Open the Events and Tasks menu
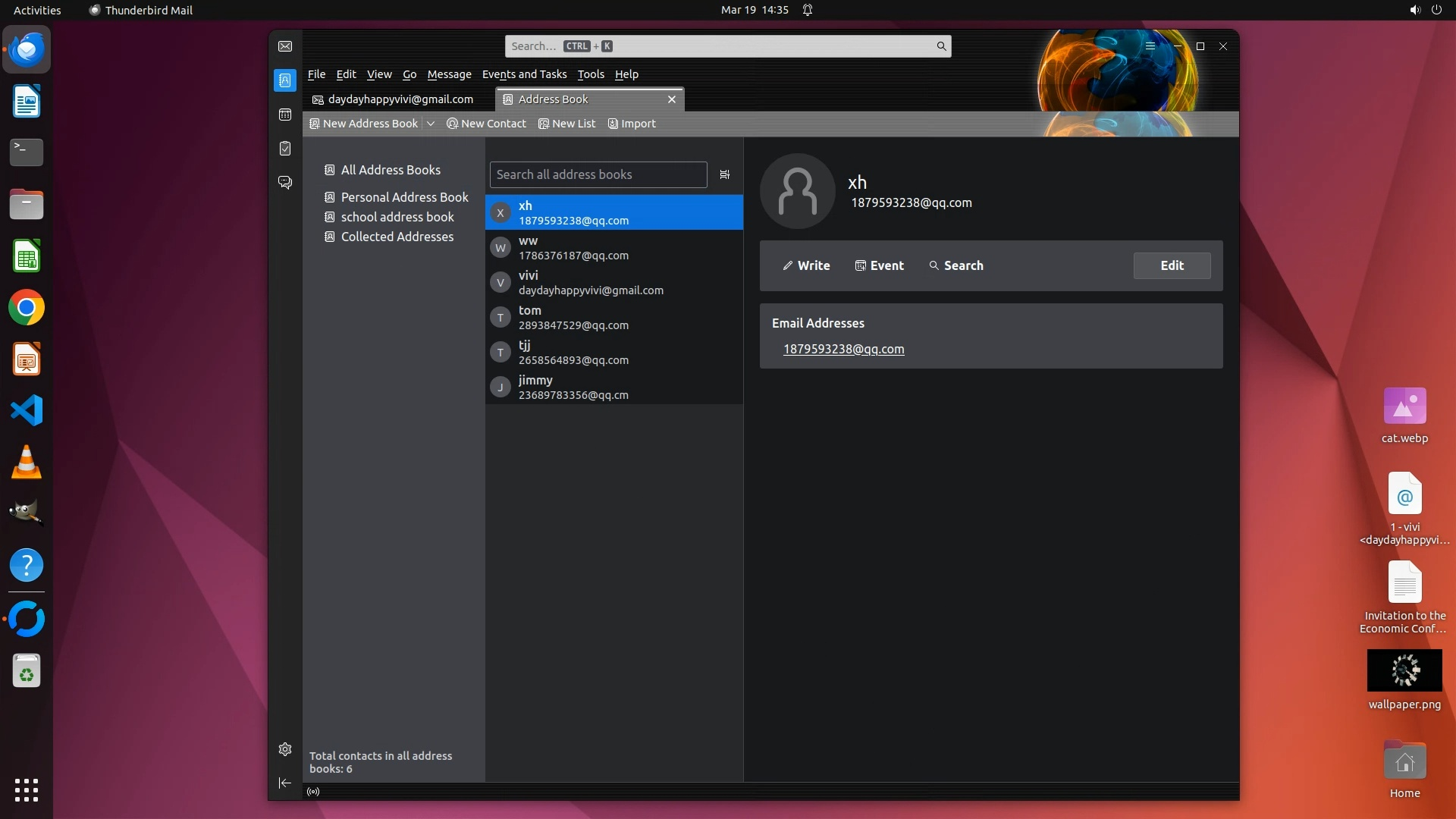 click(x=524, y=74)
